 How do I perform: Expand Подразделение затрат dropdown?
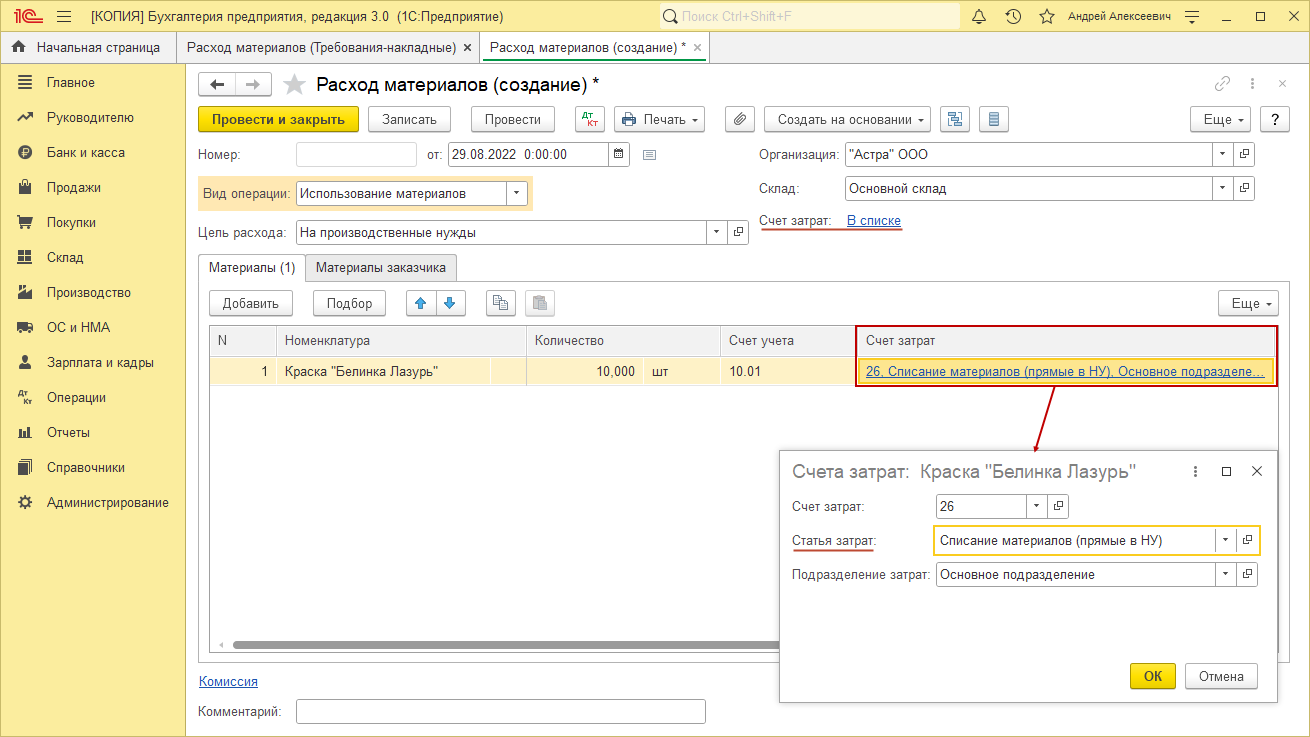1226,574
